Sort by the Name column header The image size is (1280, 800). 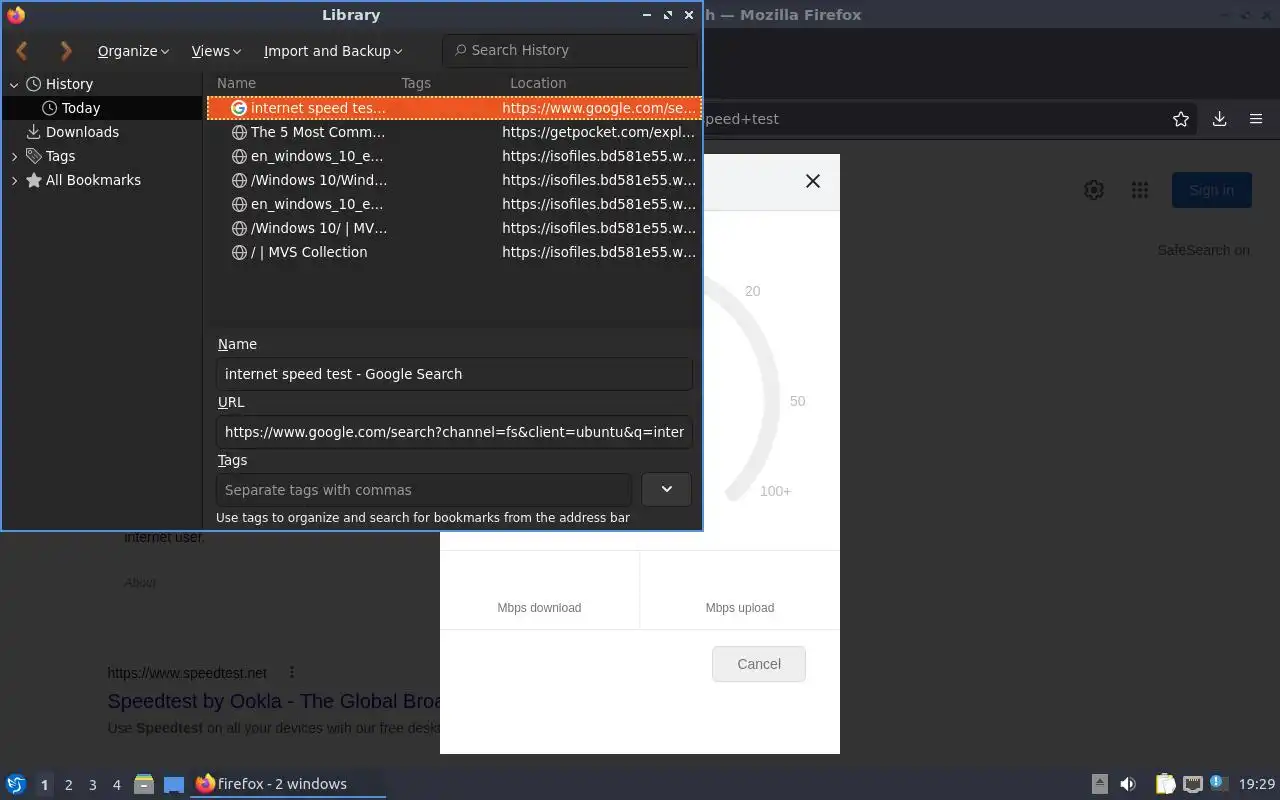pyautogui.click(x=236, y=83)
